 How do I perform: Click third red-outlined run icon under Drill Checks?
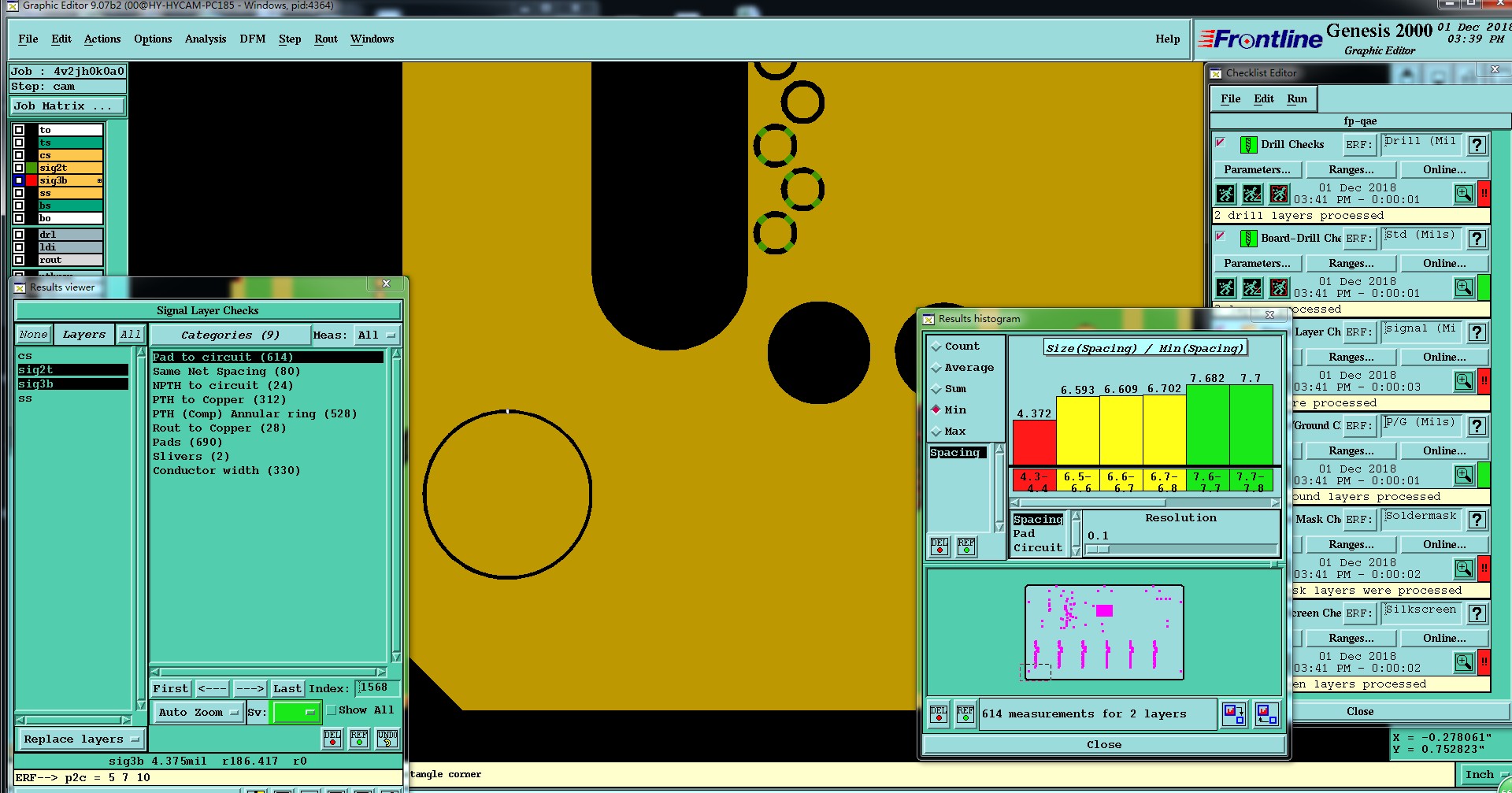pyautogui.click(x=1279, y=194)
